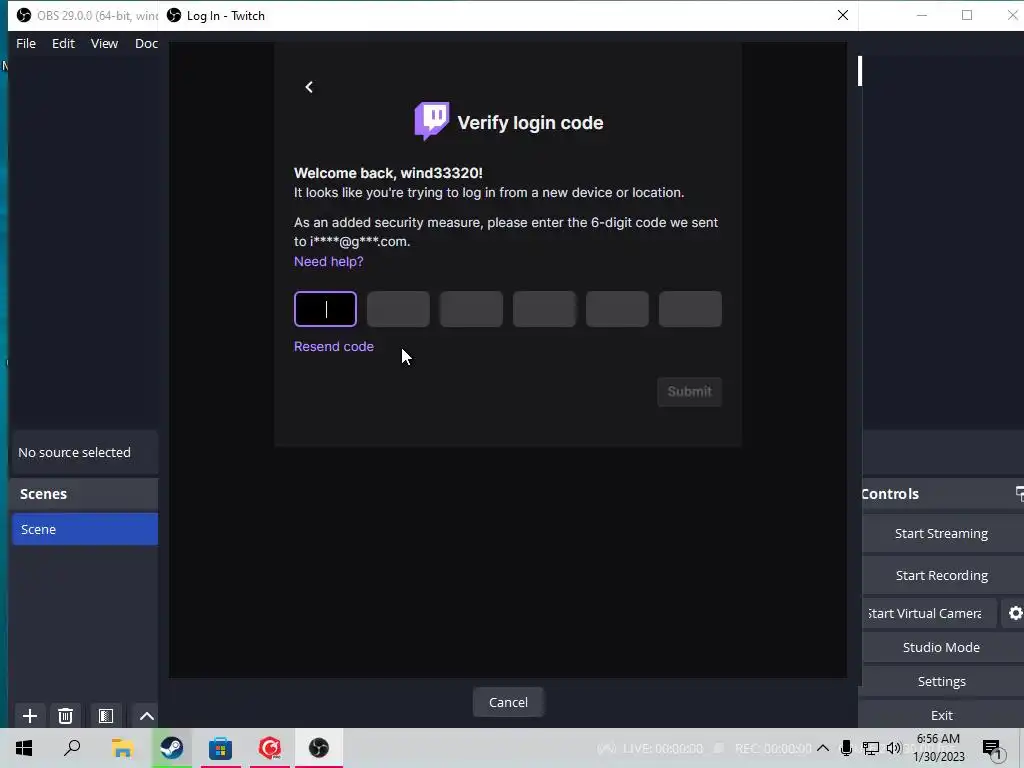Image resolution: width=1024 pixels, height=768 pixels.
Task: Focus the second code digit box
Action: 398,309
